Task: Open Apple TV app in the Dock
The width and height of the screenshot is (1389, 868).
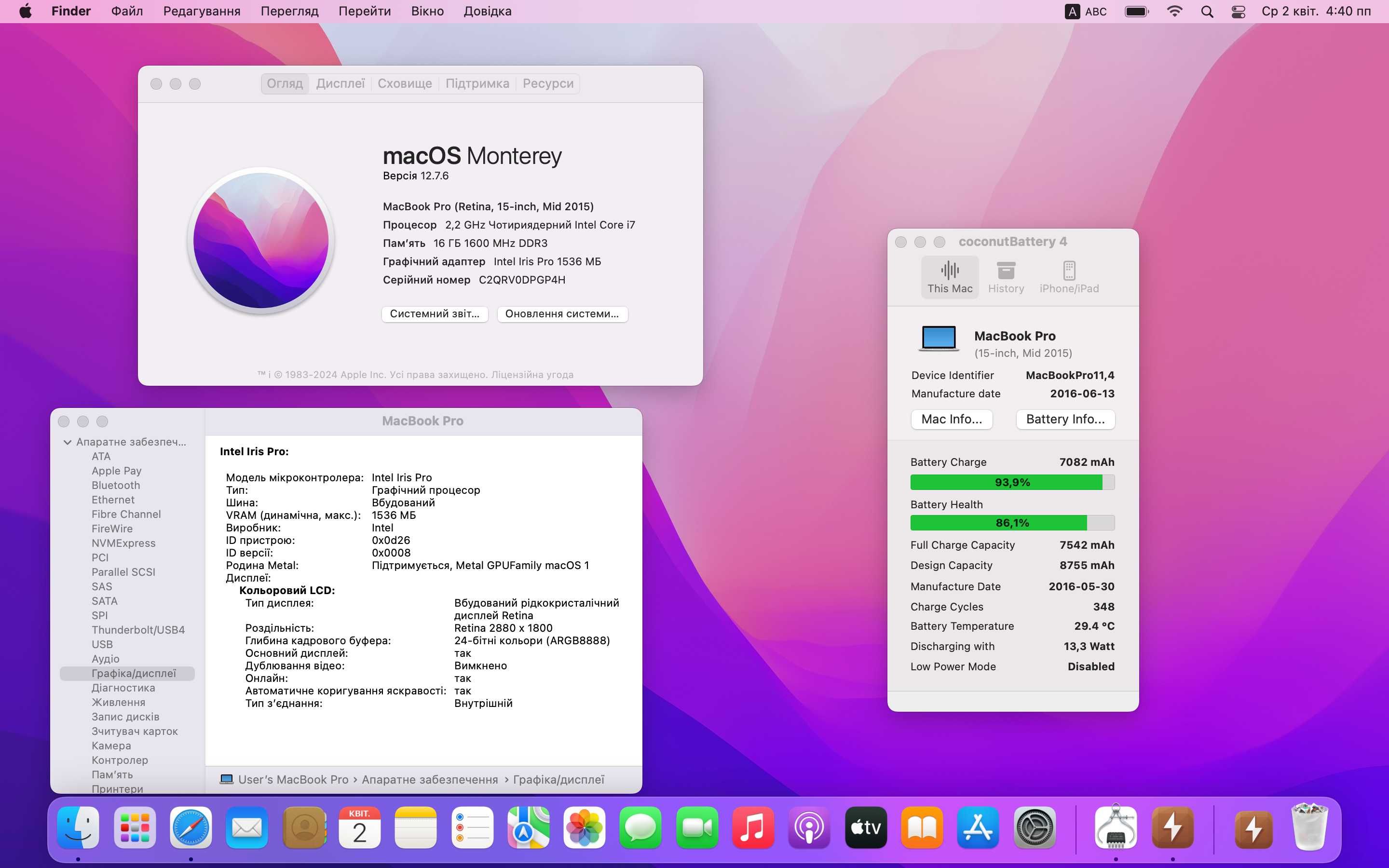Action: click(866, 827)
